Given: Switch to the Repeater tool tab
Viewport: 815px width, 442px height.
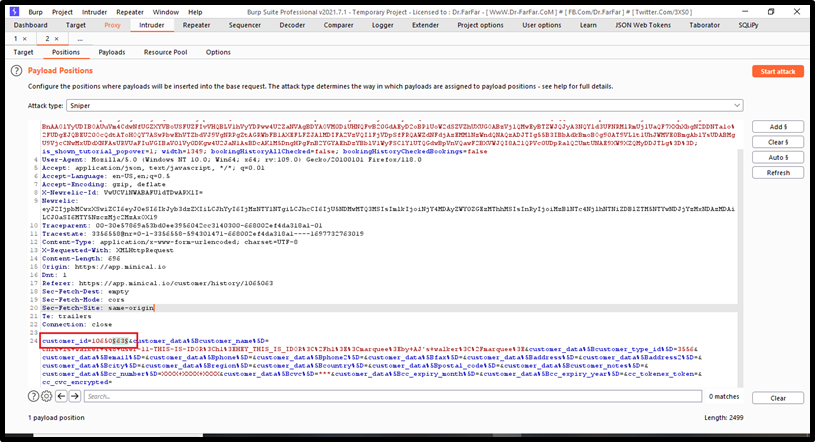Looking at the screenshot, I should (x=196, y=25).
